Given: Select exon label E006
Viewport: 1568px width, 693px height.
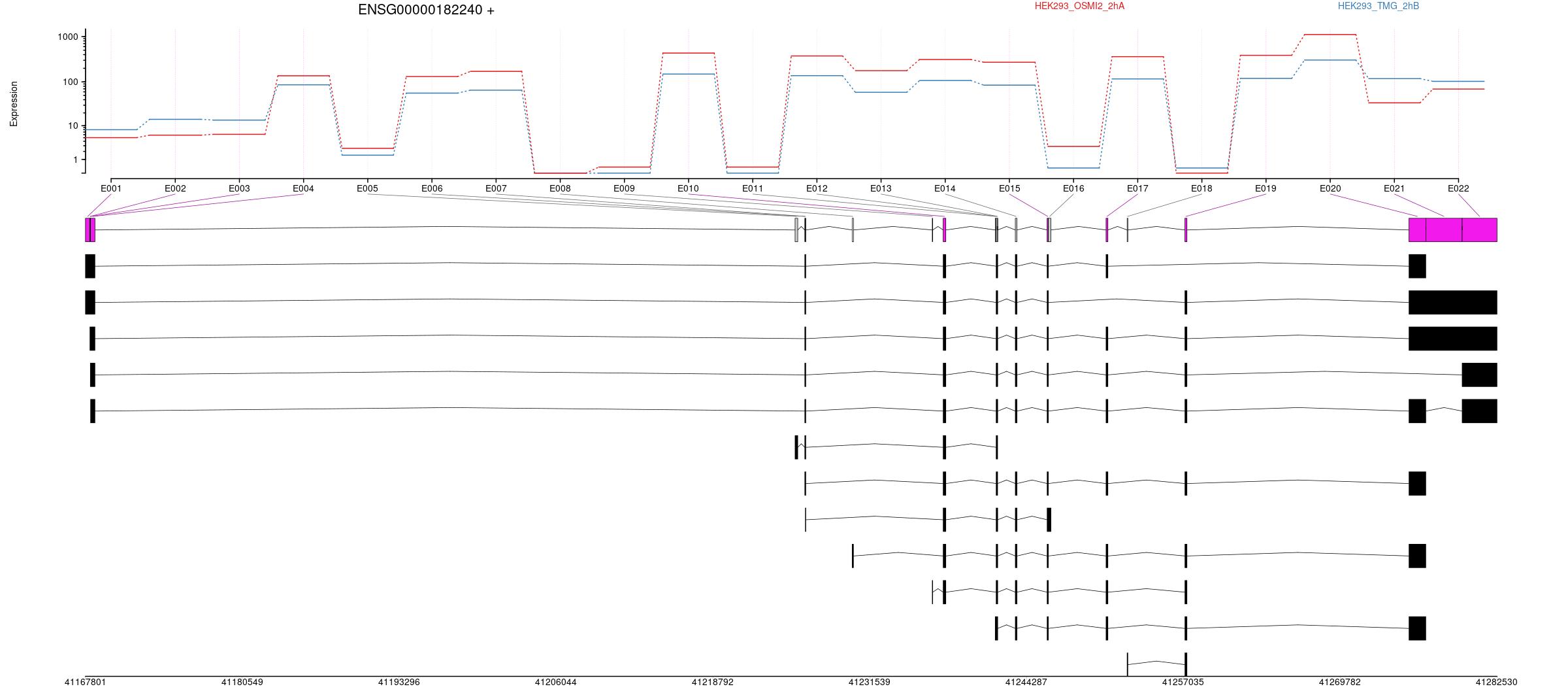Looking at the screenshot, I should point(432,189).
